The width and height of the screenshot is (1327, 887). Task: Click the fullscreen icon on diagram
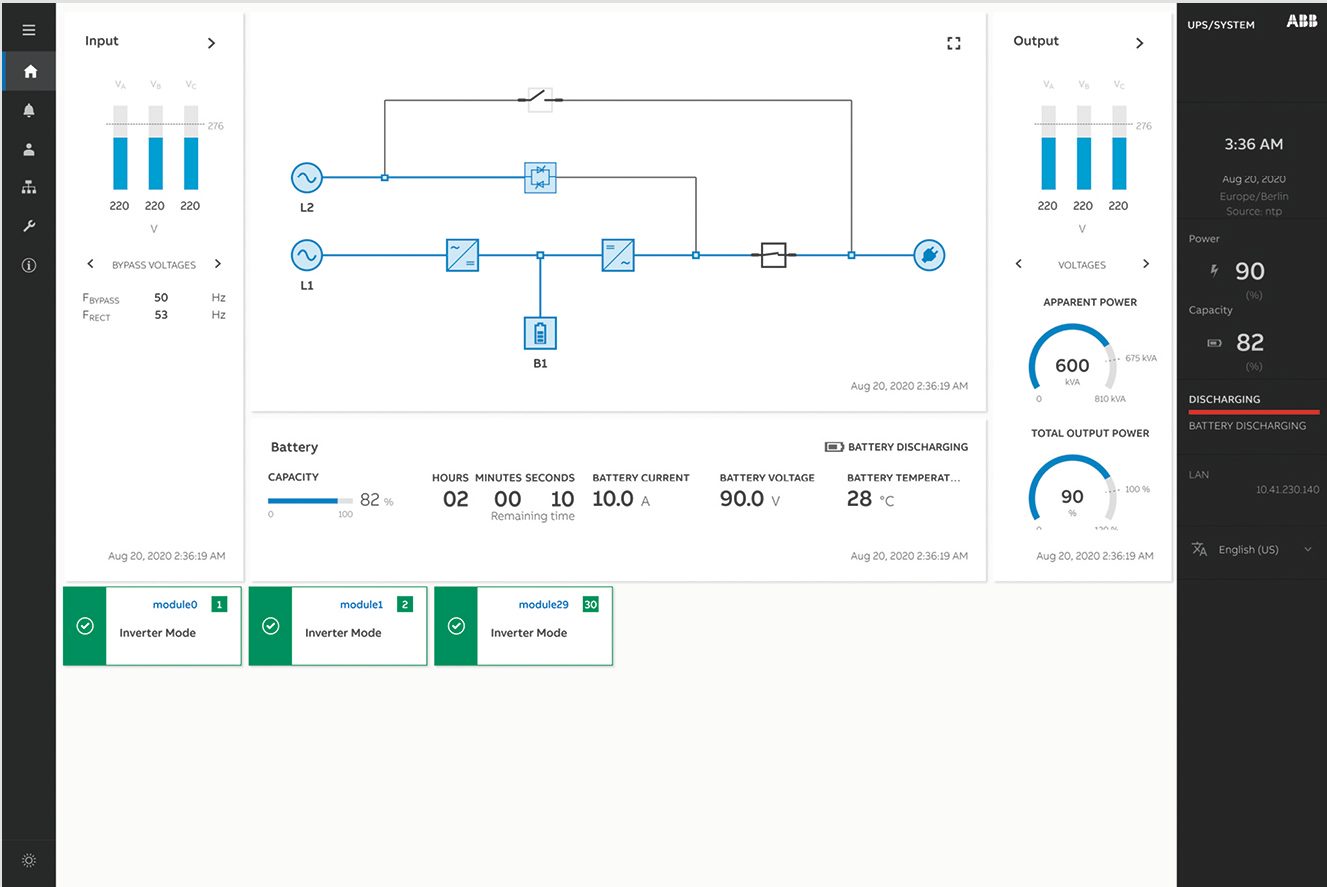953,43
